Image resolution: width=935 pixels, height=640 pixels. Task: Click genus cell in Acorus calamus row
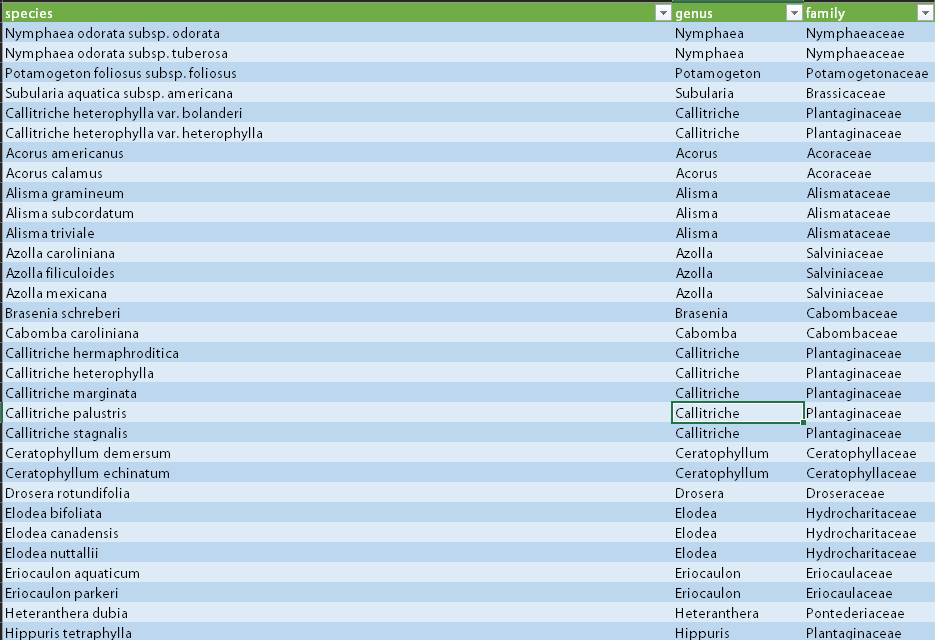tap(738, 173)
